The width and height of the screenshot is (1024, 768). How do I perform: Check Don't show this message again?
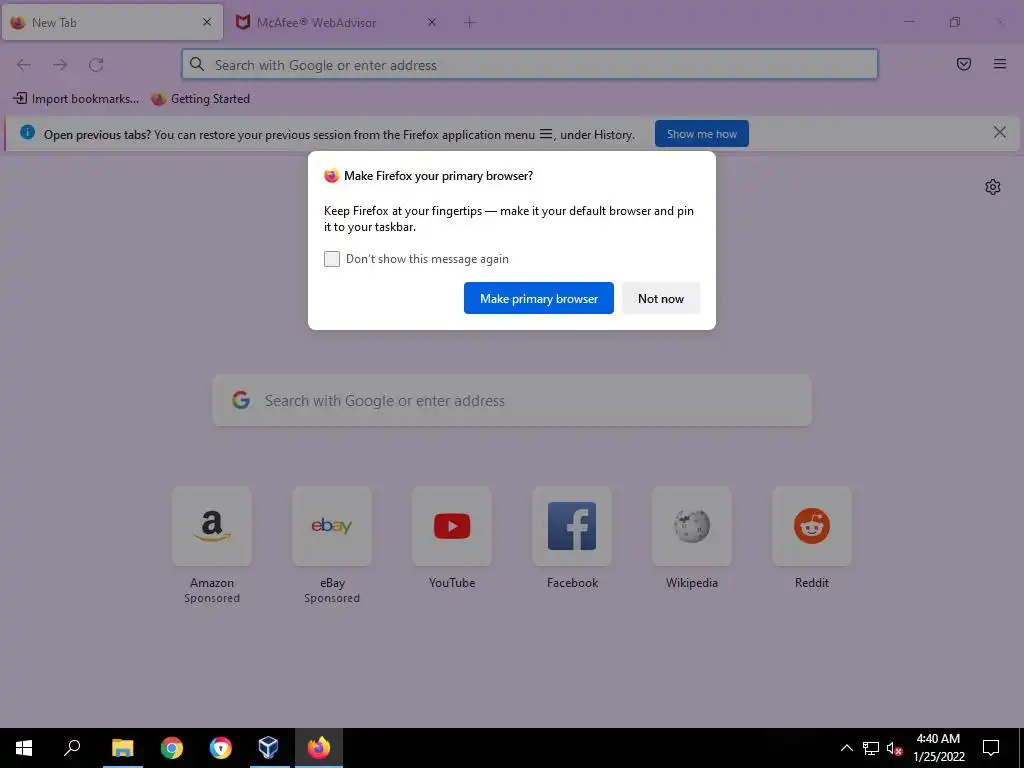point(332,259)
